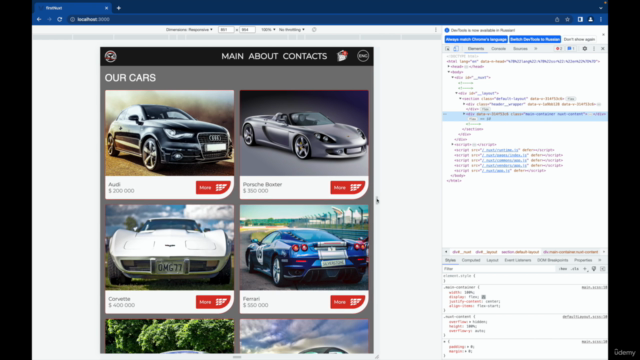640x360 pixels.
Task: Click the More button on the Ferrari card
Action: click(x=348, y=302)
